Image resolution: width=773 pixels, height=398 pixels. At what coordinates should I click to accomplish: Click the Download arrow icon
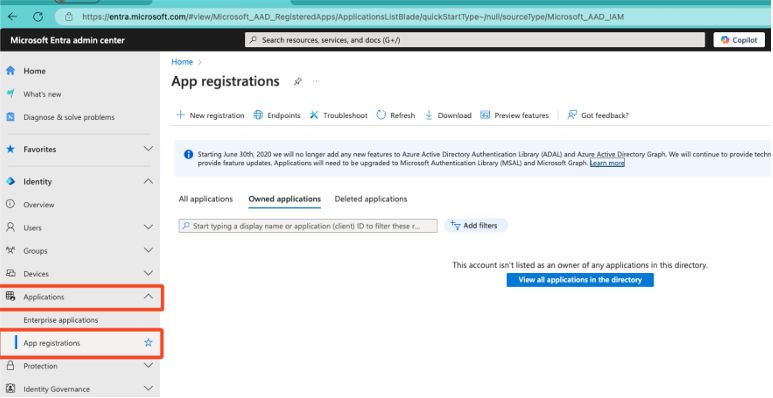[x=429, y=115]
